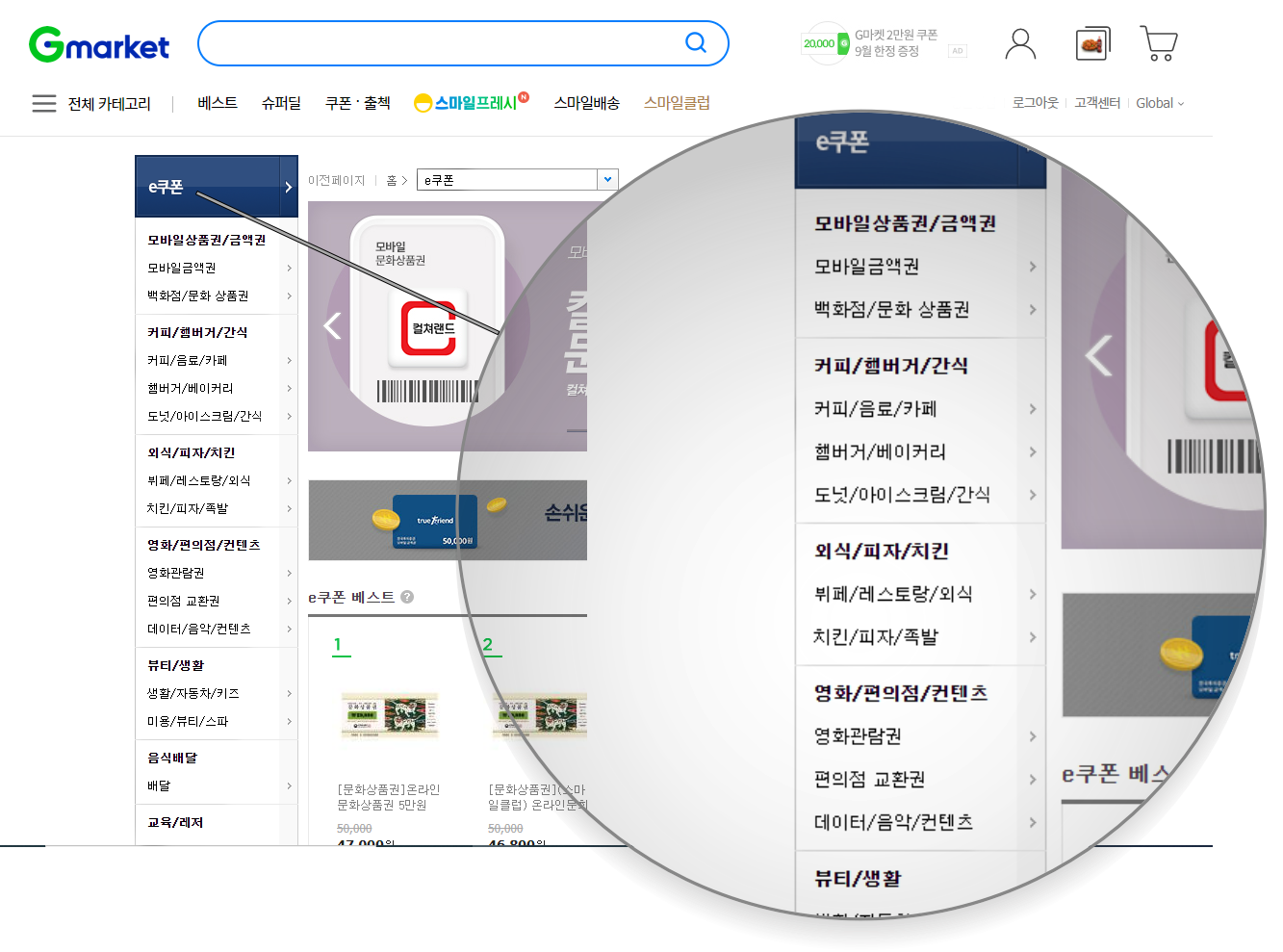The height and width of the screenshot is (952, 1283).
Task: Click the 커피/햄버거/간식 section heading
Action: click(197, 332)
